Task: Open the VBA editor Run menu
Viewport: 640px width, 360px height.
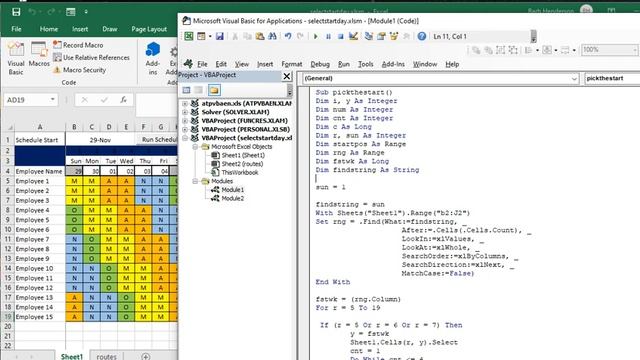Action: point(344,64)
